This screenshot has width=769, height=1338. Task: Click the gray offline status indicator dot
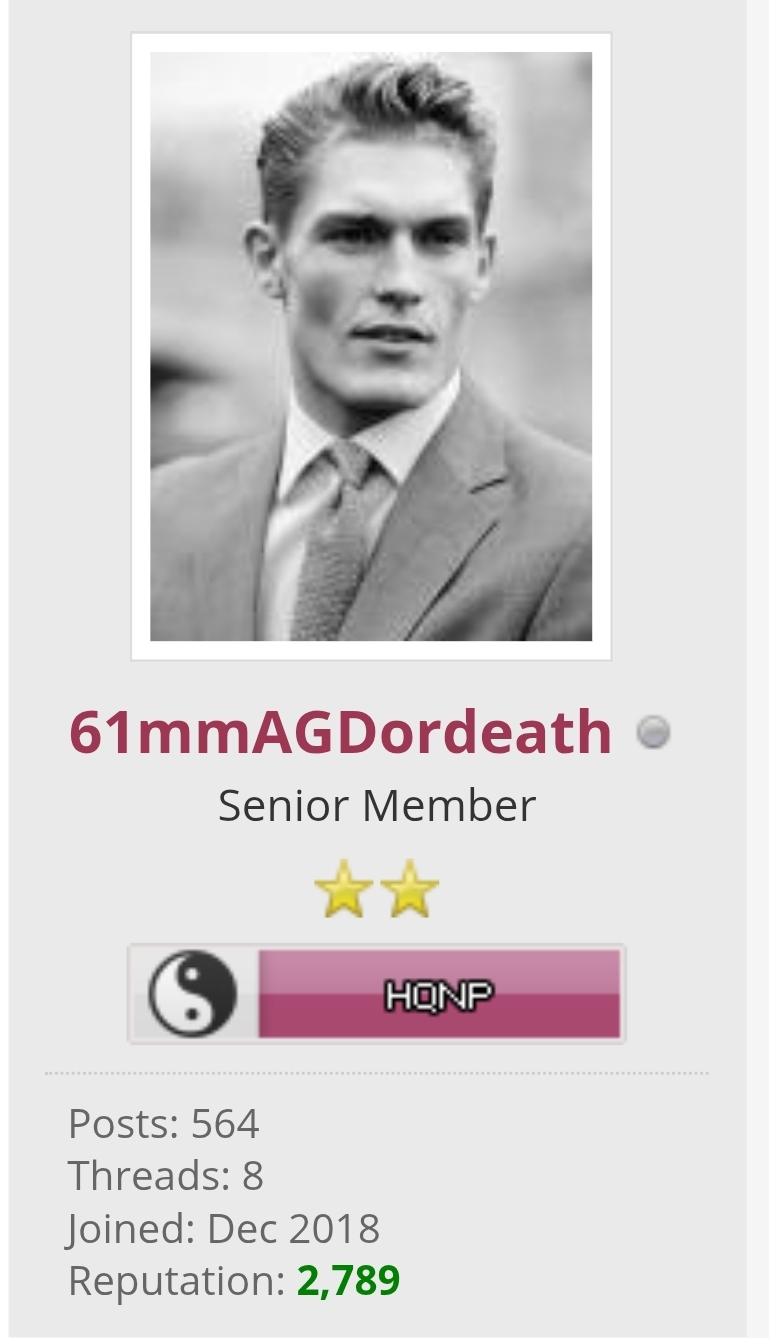coord(653,733)
